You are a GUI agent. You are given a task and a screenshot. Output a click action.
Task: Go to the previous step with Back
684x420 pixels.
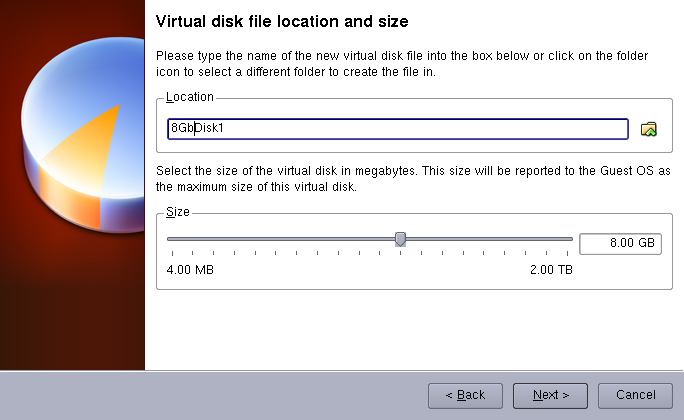pyautogui.click(x=465, y=395)
